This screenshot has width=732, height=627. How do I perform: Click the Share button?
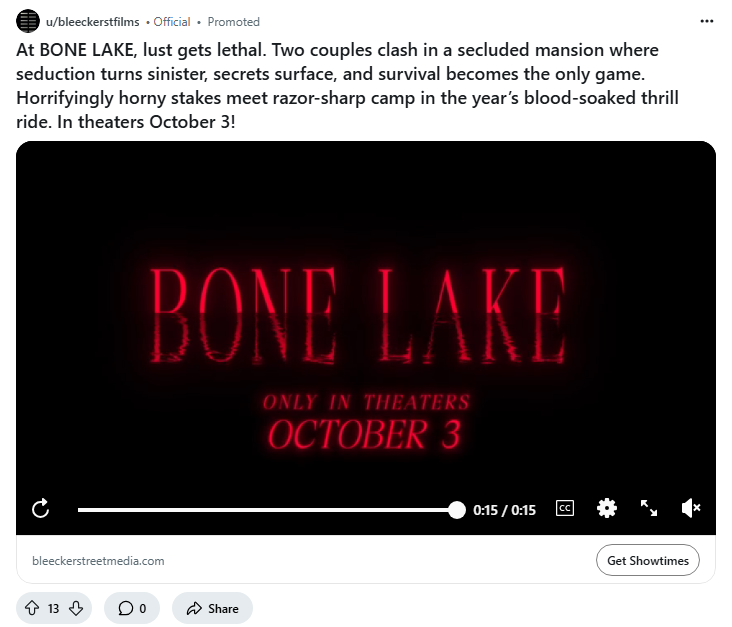[x=212, y=608]
